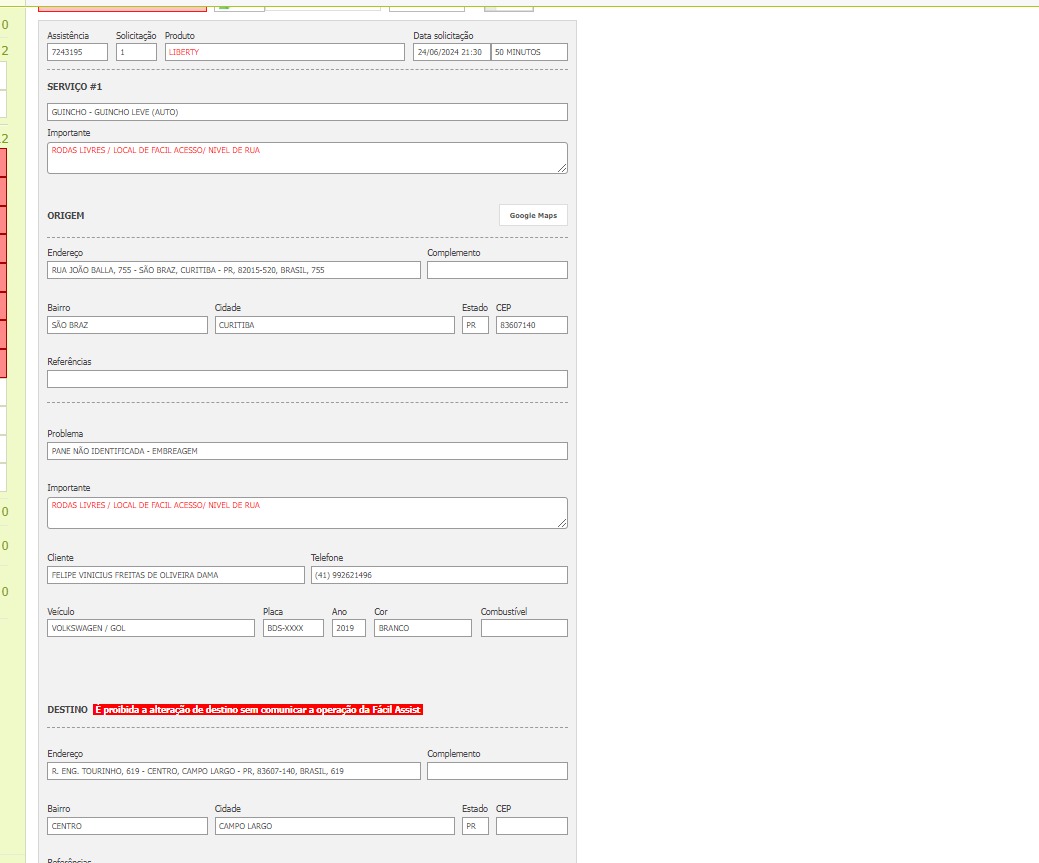Screen dimensions: 1039x863
Task: Click the origin Estado field next to CURITIBA
Action: point(475,325)
